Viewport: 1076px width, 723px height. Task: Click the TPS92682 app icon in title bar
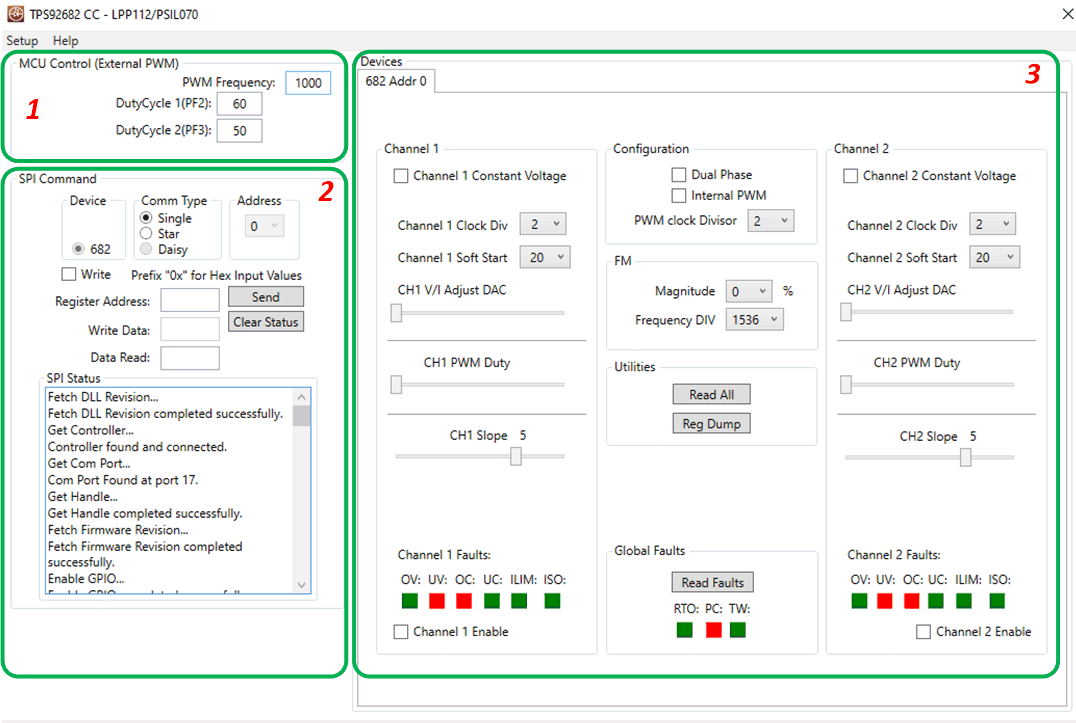pyautogui.click(x=15, y=14)
